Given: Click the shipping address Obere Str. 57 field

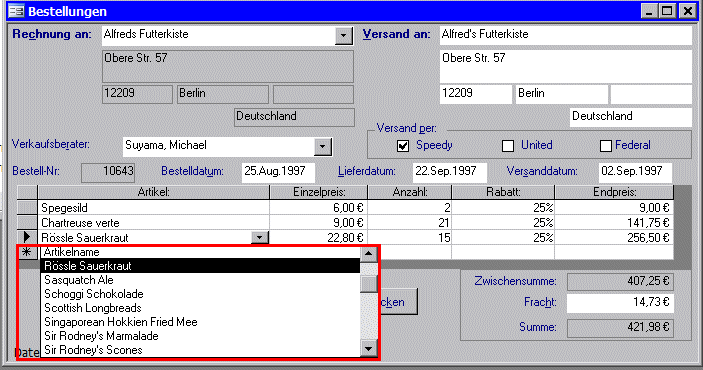Looking at the screenshot, I should pyautogui.click(x=566, y=66).
